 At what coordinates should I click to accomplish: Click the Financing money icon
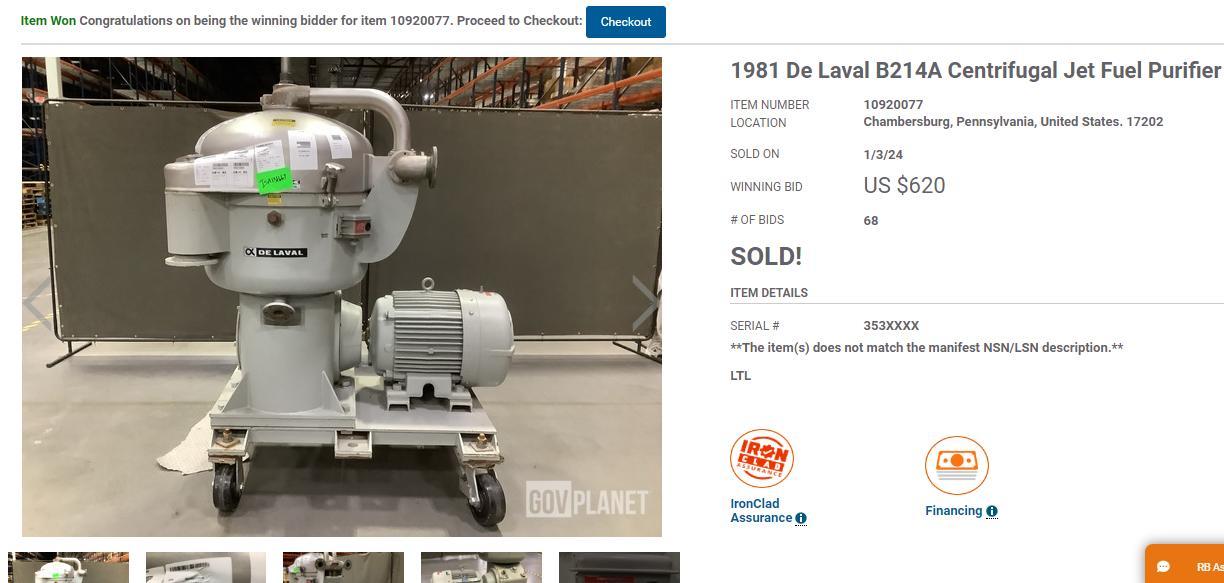pyautogui.click(x=957, y=466)
